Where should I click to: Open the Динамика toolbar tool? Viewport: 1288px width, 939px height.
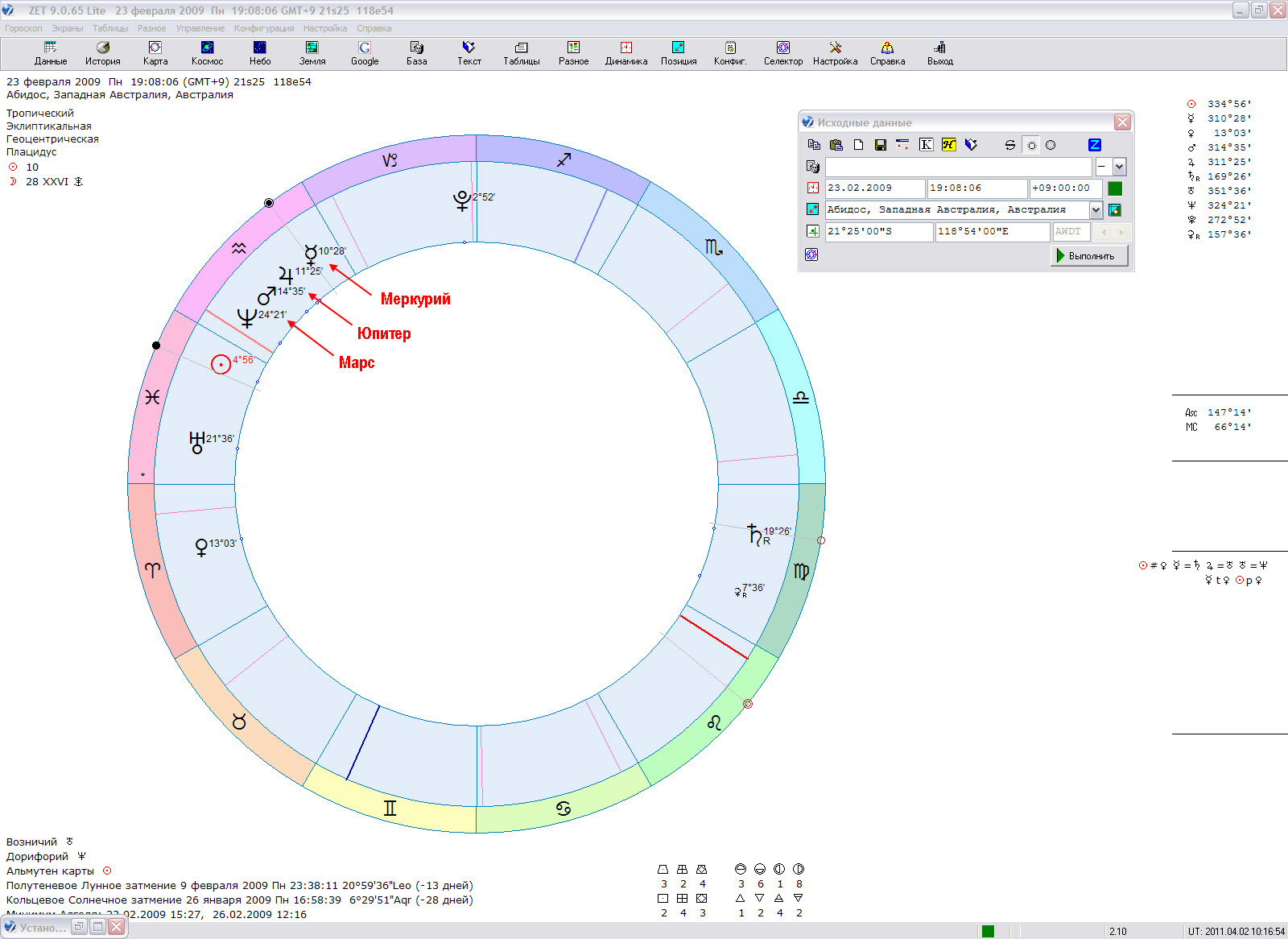(625, 53)
